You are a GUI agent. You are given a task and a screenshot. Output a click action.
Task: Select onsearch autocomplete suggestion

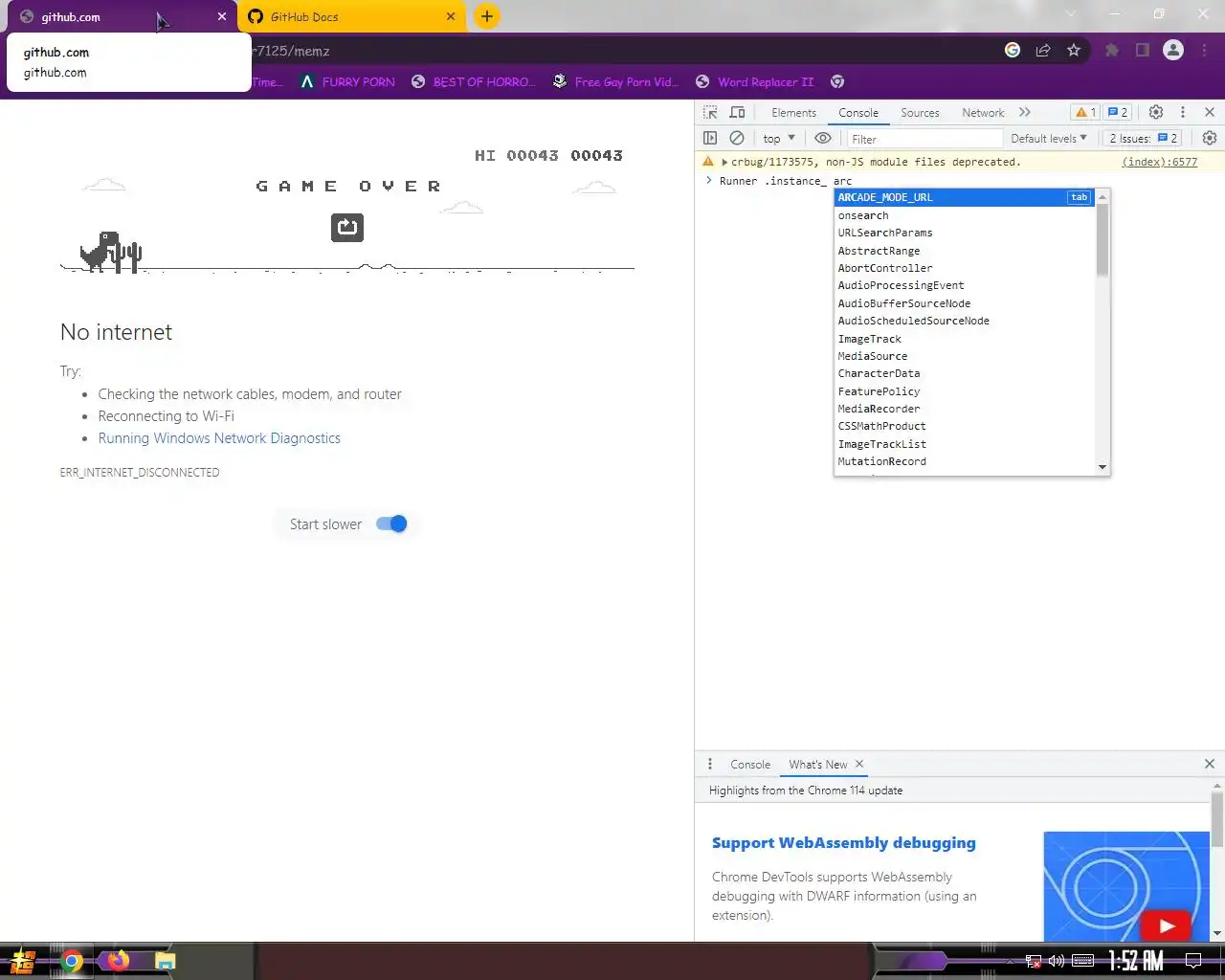pos(964,215)
